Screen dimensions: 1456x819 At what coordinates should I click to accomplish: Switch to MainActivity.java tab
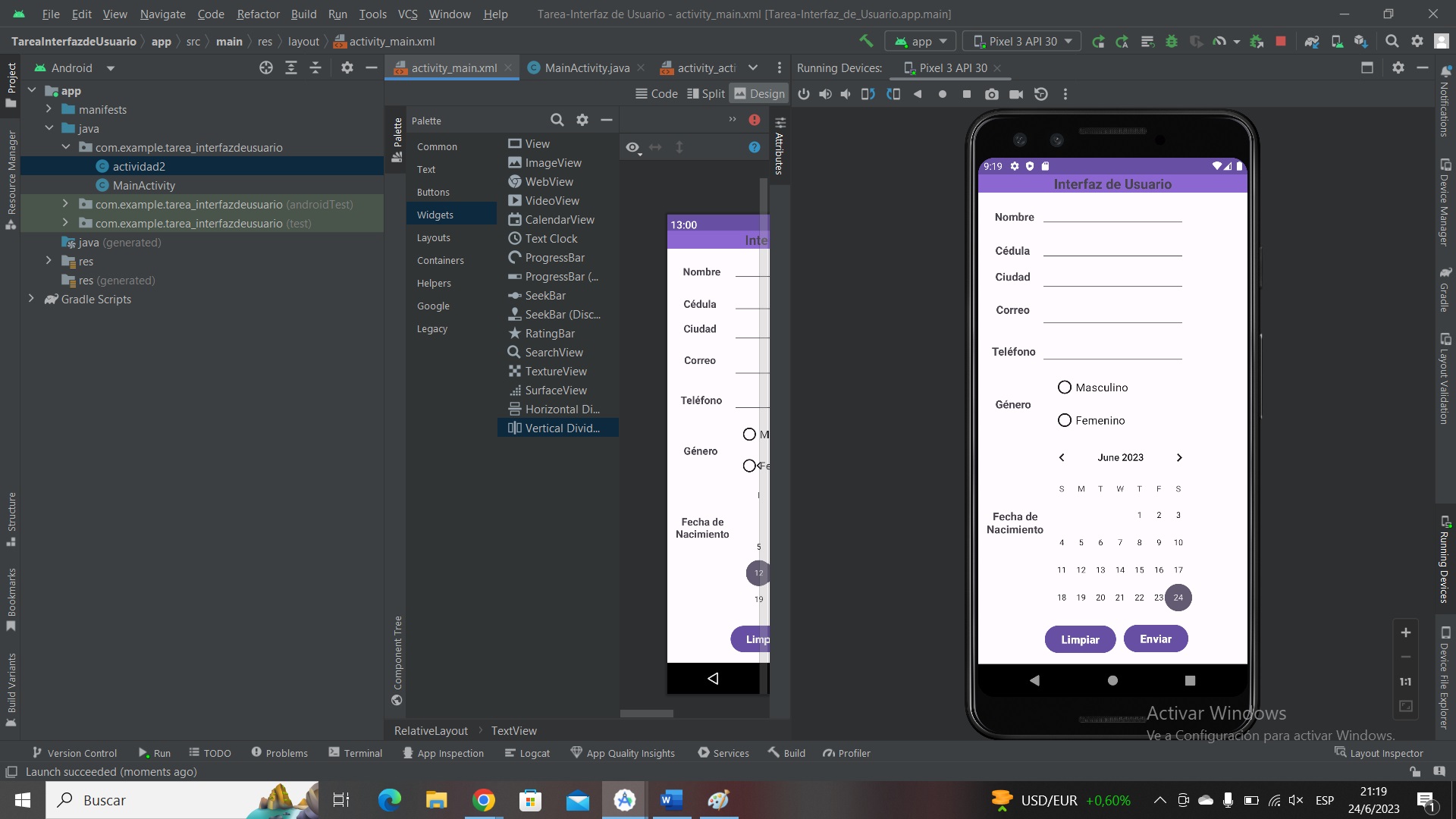[x=586, y=67]
